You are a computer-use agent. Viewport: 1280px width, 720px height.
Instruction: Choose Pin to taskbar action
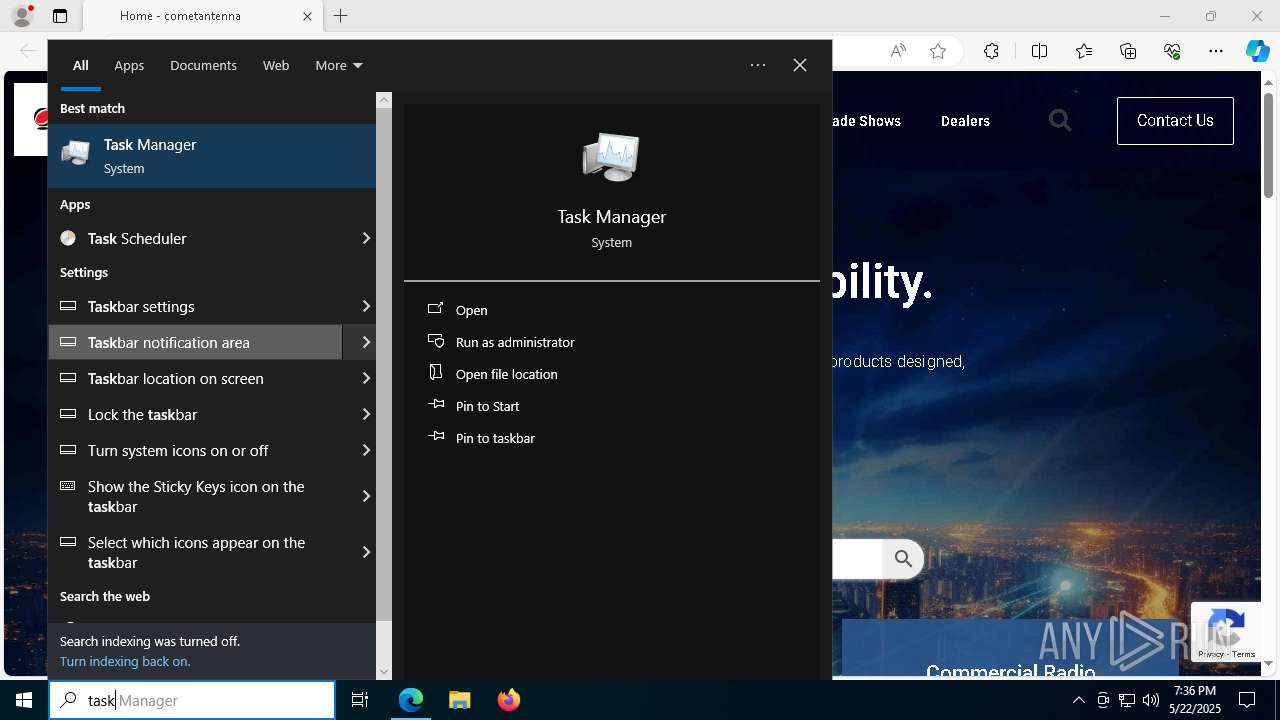click(495, 438)
